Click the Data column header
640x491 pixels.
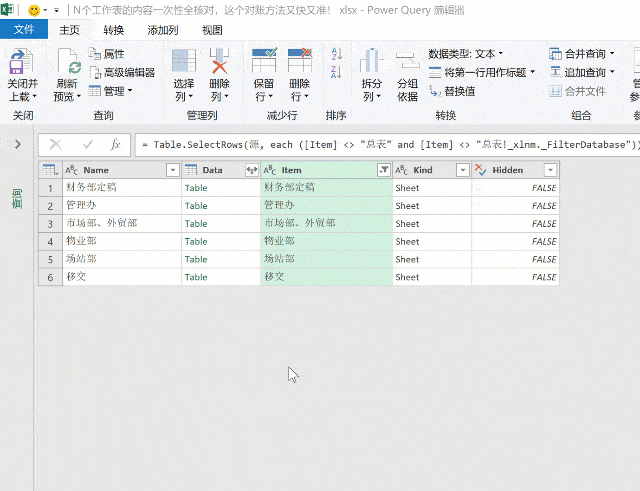click(220, 170)
